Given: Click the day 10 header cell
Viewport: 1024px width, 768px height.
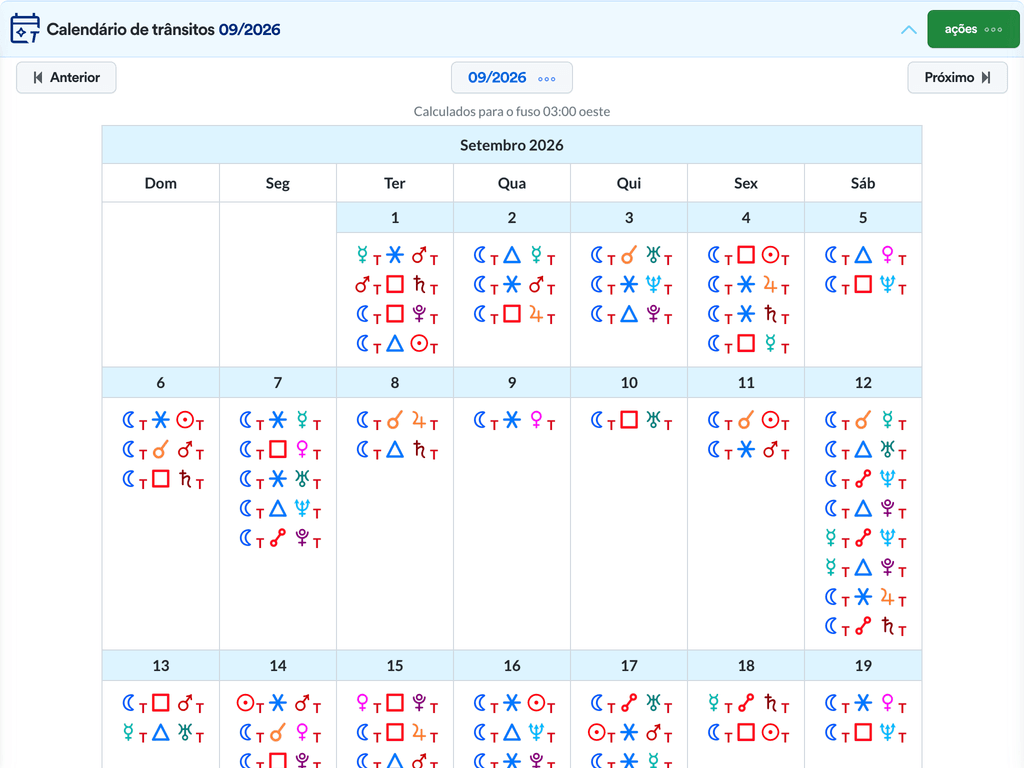Looking at the screenshot, I should tap(629, 383).
